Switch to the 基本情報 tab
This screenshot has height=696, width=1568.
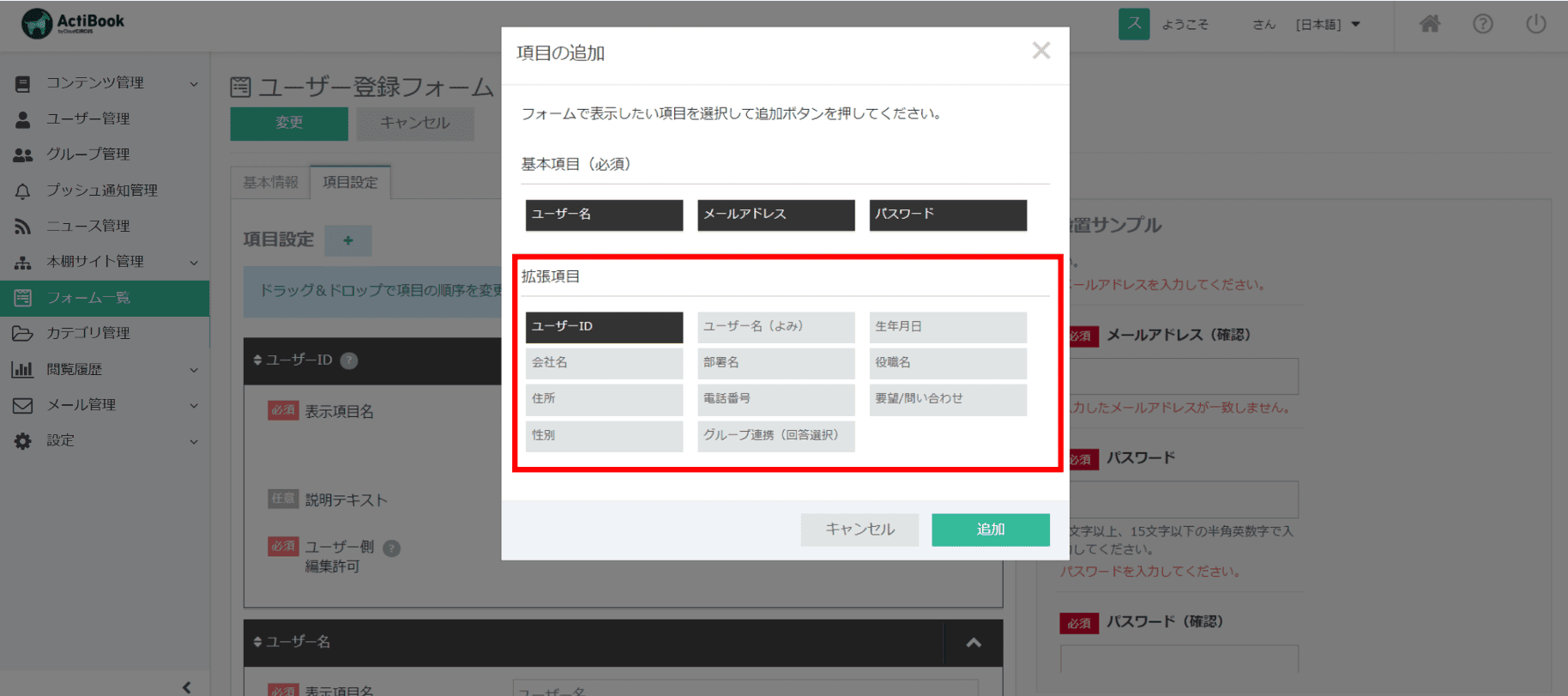(x=270, y=182)
